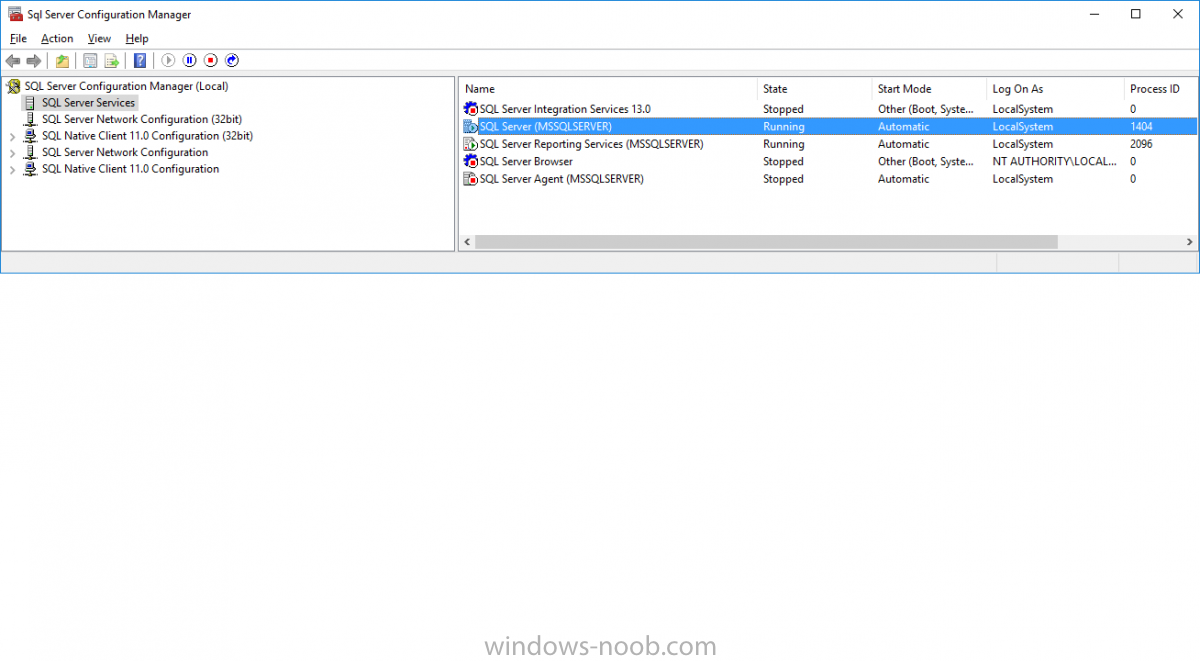
Task: Click the SQL Server Services tree icon
Action: (x=30, y=103)
